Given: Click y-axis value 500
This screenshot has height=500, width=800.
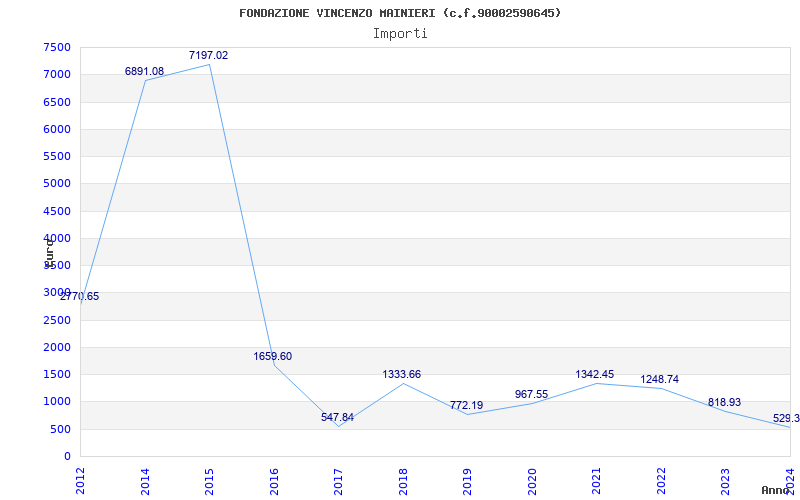Looking at the screenshot, I should pyautogui.click(x=60, y=429).
